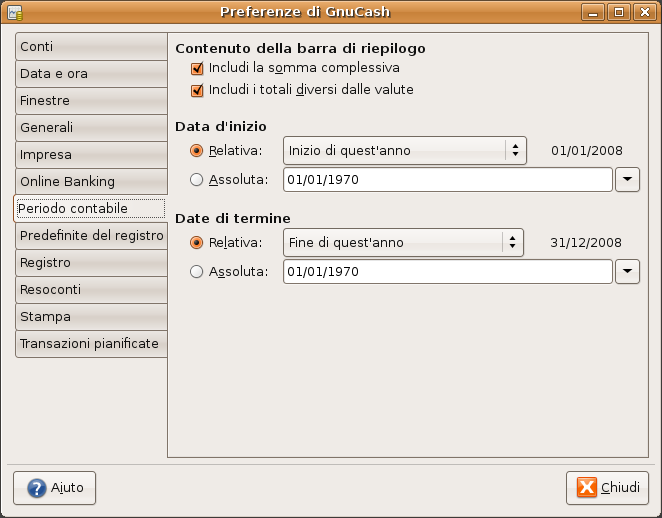Viewport: 662px width, 518px height.
Task: Open the Inizio di quest'anno dropdown
Action: [404, 150]
